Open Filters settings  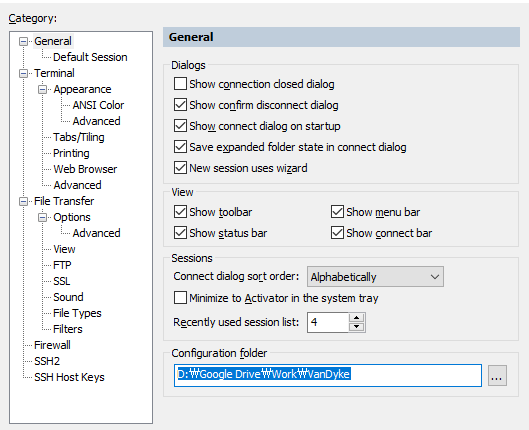click(67, 329)
